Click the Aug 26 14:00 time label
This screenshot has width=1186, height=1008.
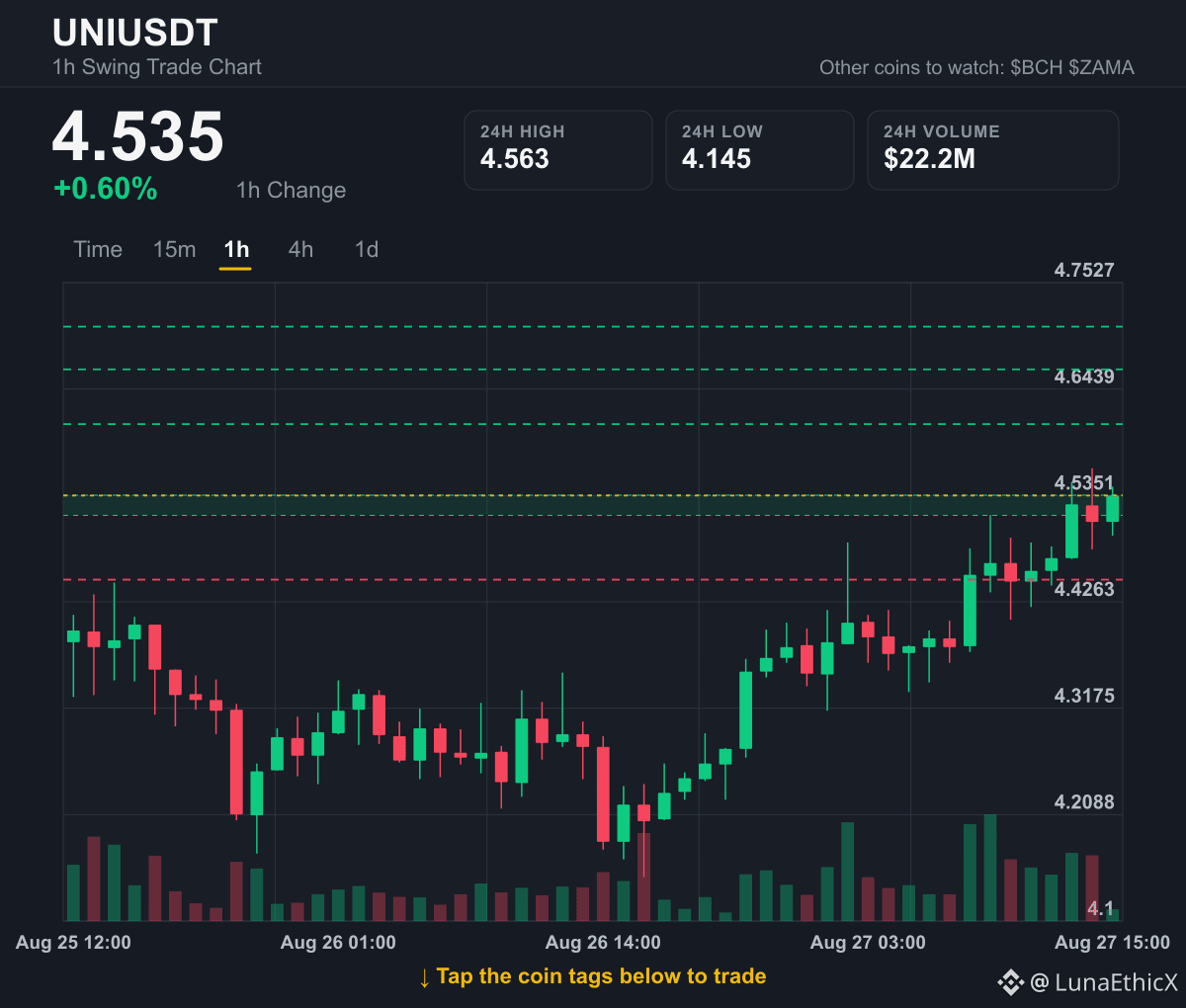pyautogui.click(x=603, y=942)
